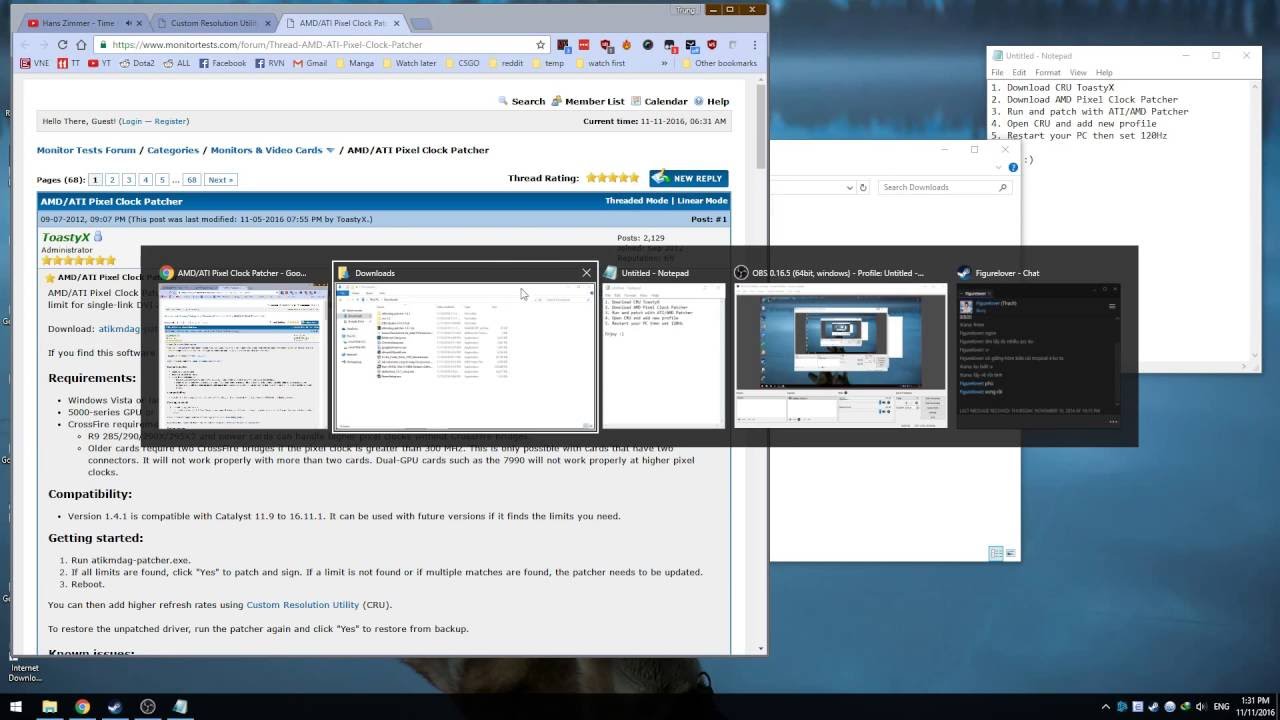Open the VNE bookmark
Image resolution: width=1280 pixels, height=720 pixels.
40,63
